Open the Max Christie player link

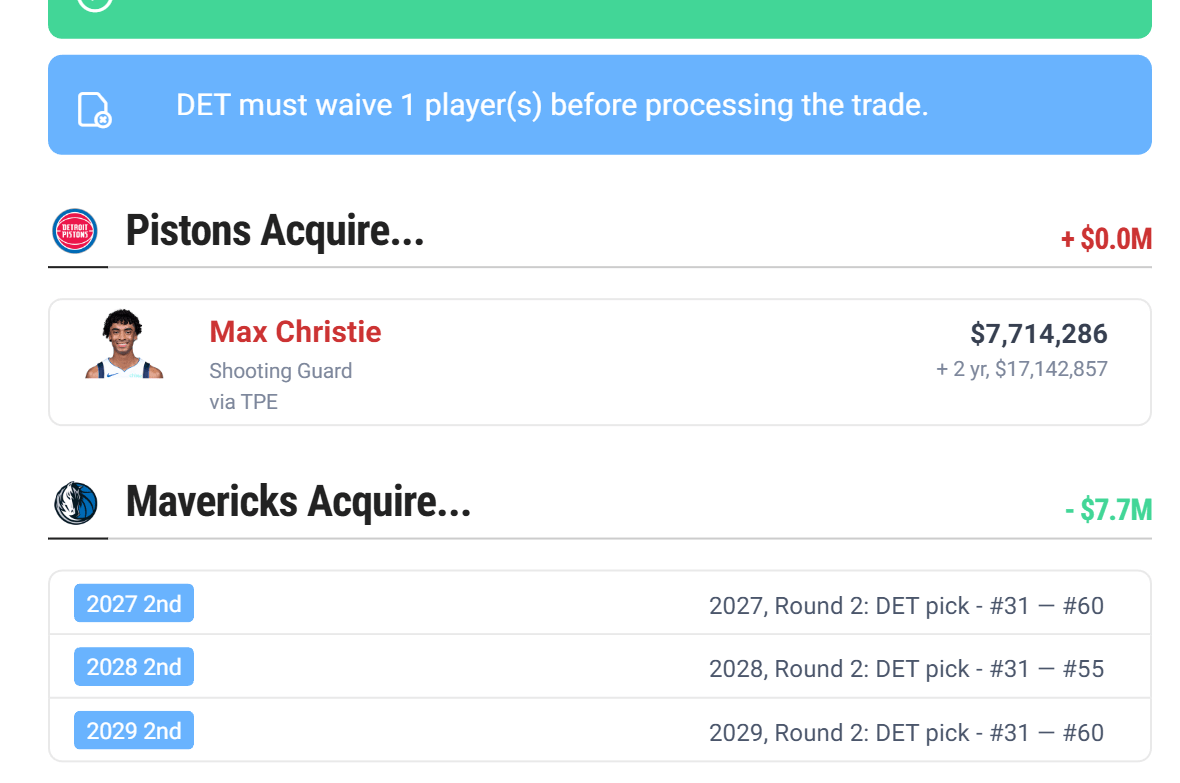click(295, 332)
